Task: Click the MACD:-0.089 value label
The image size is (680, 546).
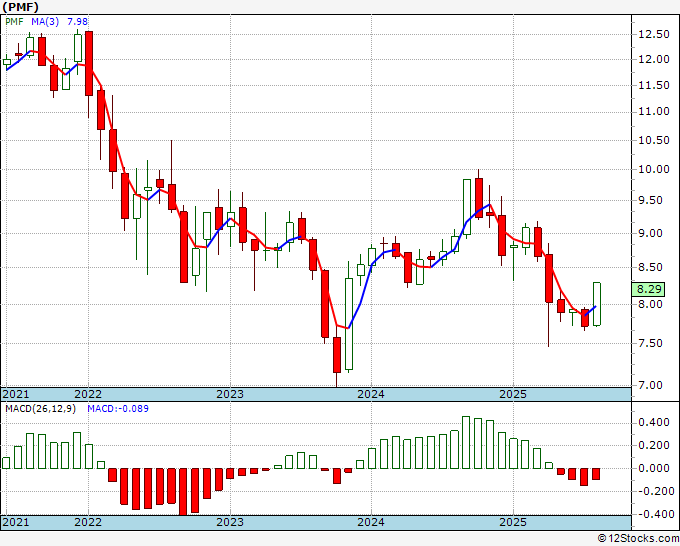Action: (x=118, y=409)
